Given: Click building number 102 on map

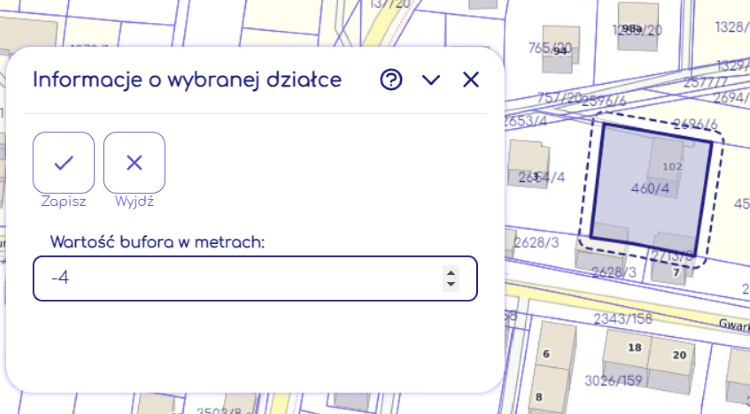Looking at the screenshot, I should tap(672, 166).
